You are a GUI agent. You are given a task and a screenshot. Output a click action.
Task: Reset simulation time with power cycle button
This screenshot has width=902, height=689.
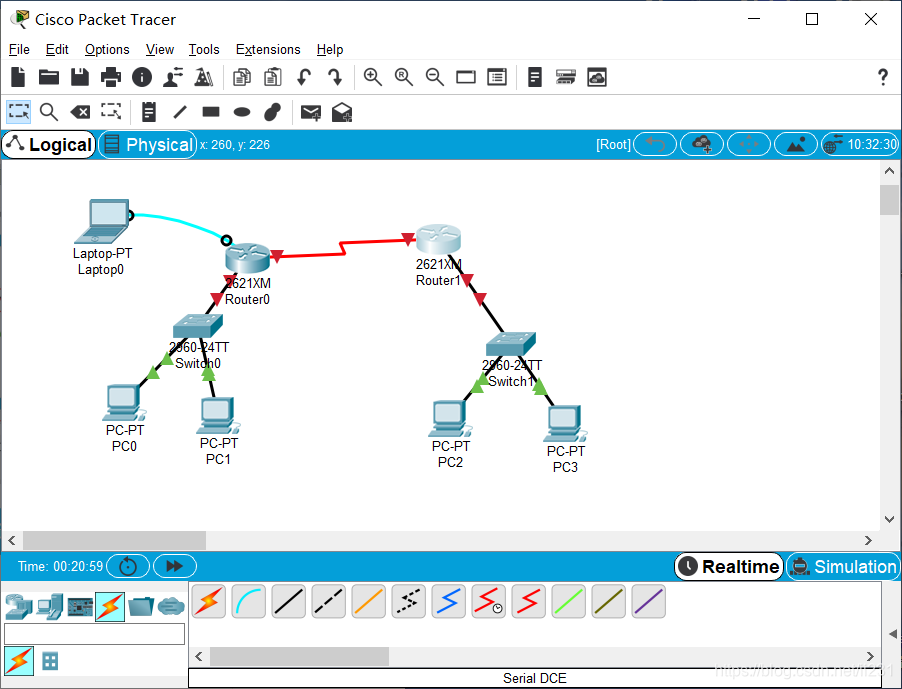[x=128, y=566]
